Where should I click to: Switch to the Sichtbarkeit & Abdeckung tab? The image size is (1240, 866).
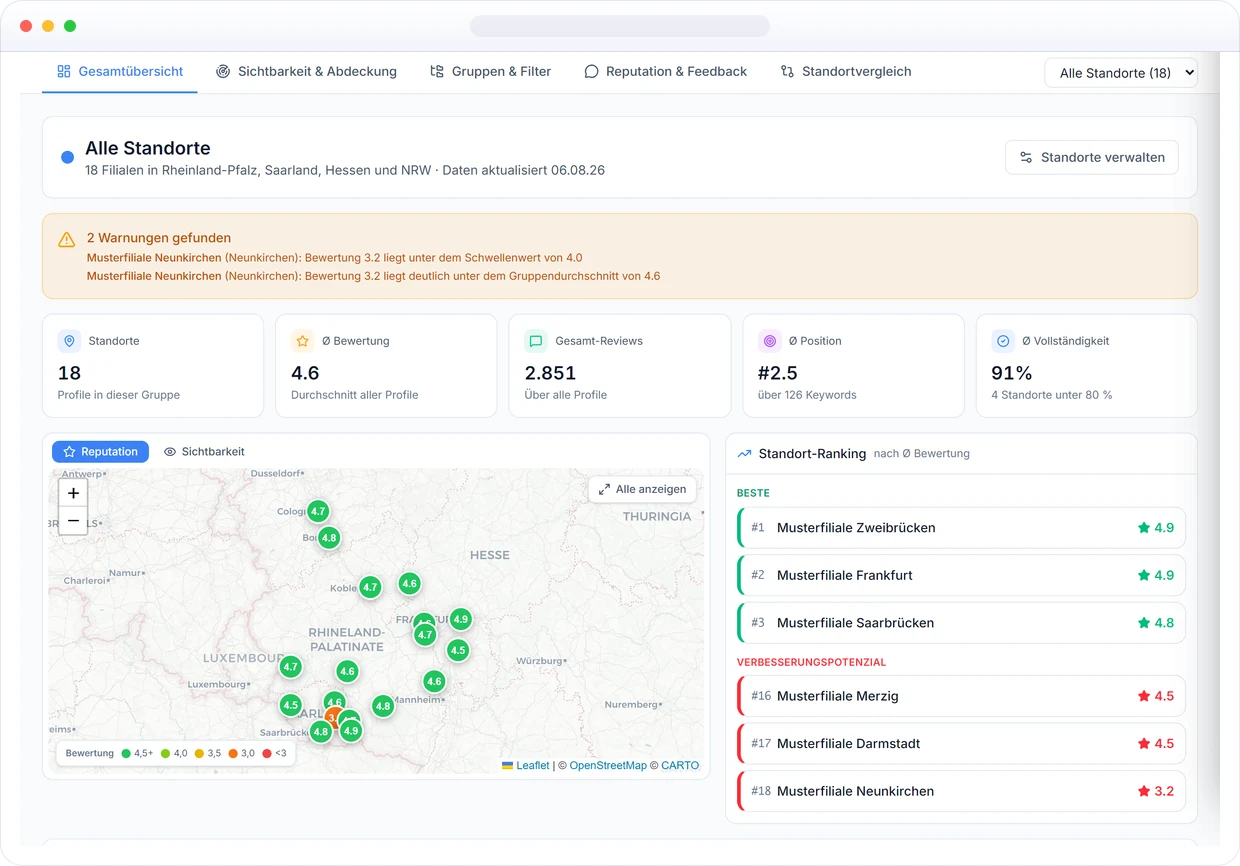click(306, 72)
